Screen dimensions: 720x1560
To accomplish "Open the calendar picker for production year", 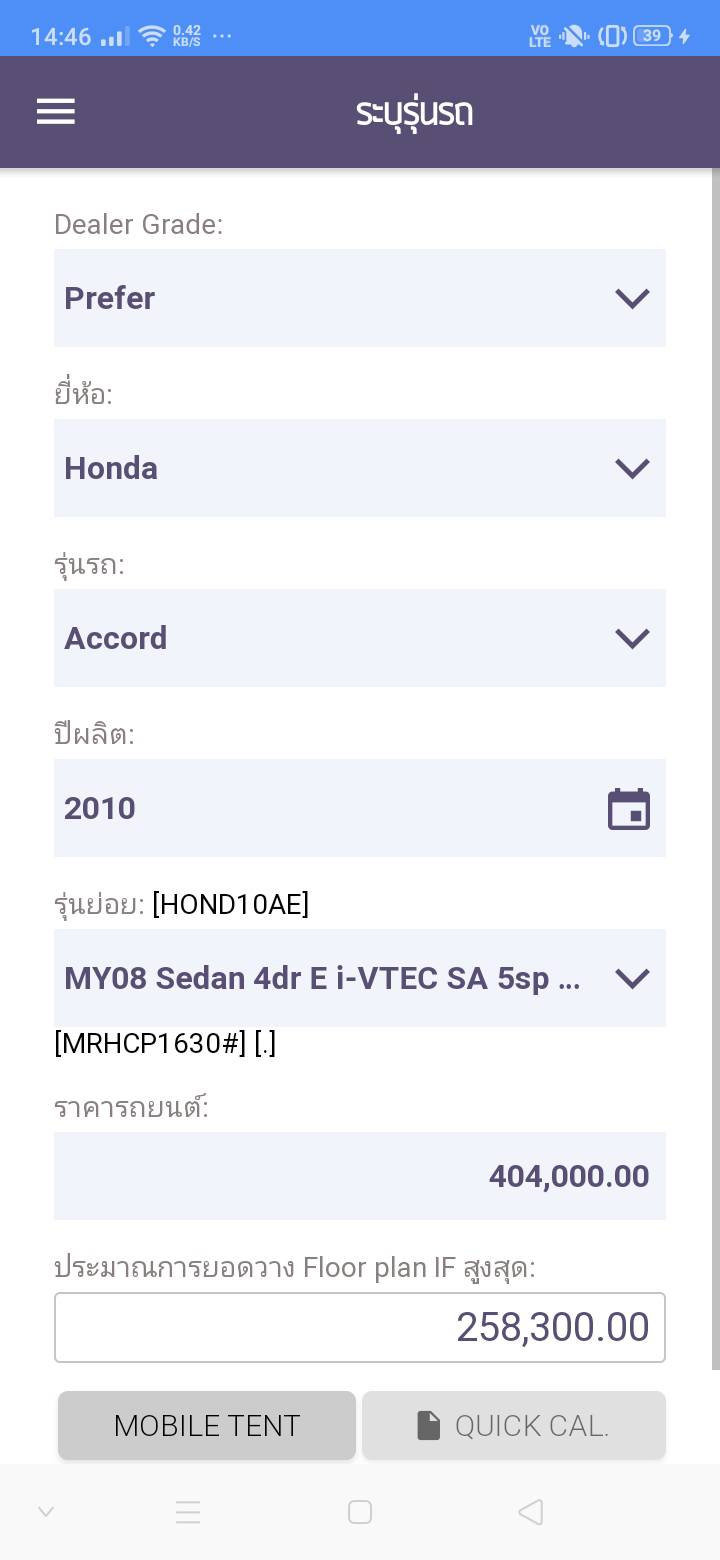I will coord(629,809).
